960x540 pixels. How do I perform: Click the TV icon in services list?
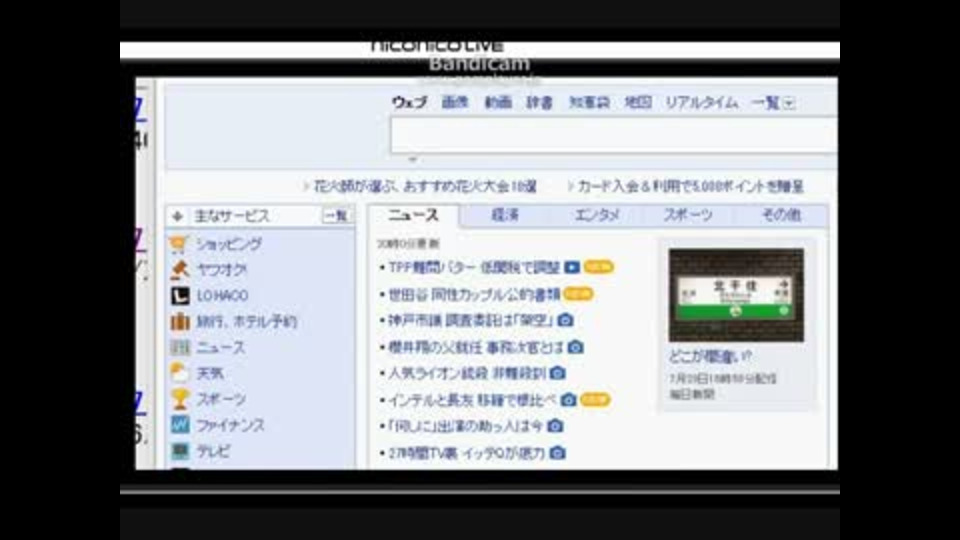[179, 451]
